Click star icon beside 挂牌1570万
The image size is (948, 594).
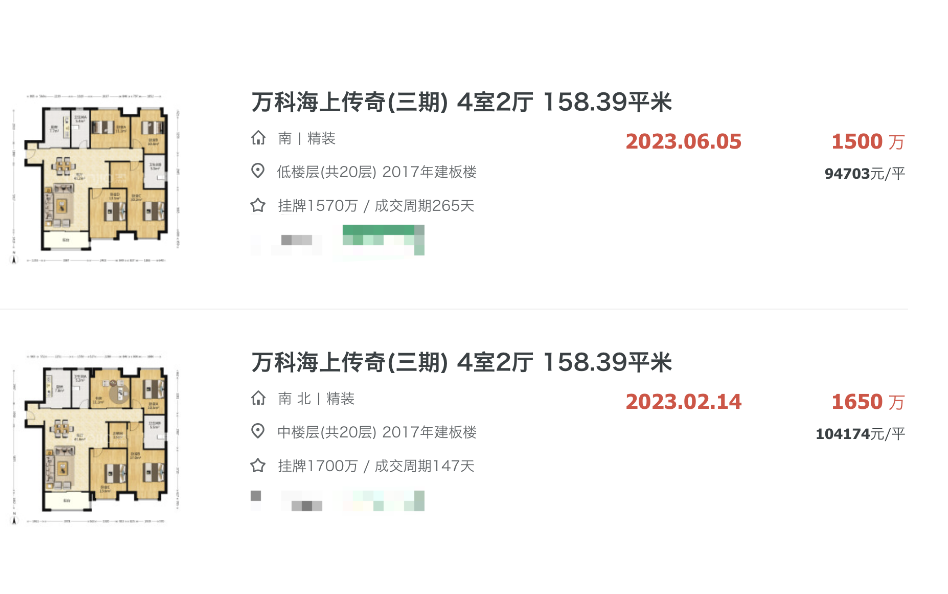coord(258,205)
